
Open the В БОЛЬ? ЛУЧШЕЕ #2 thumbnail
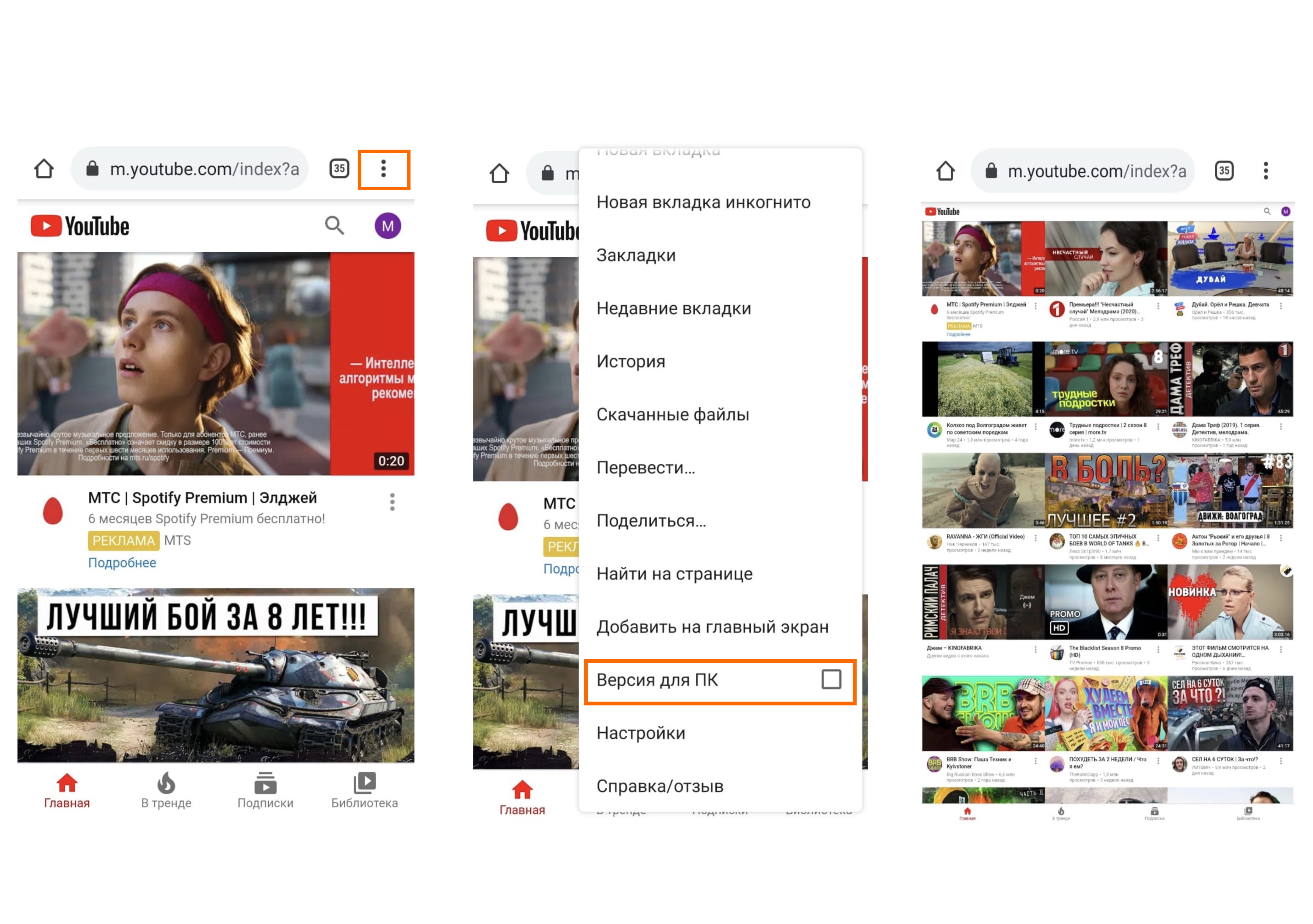click(1106, 490)
